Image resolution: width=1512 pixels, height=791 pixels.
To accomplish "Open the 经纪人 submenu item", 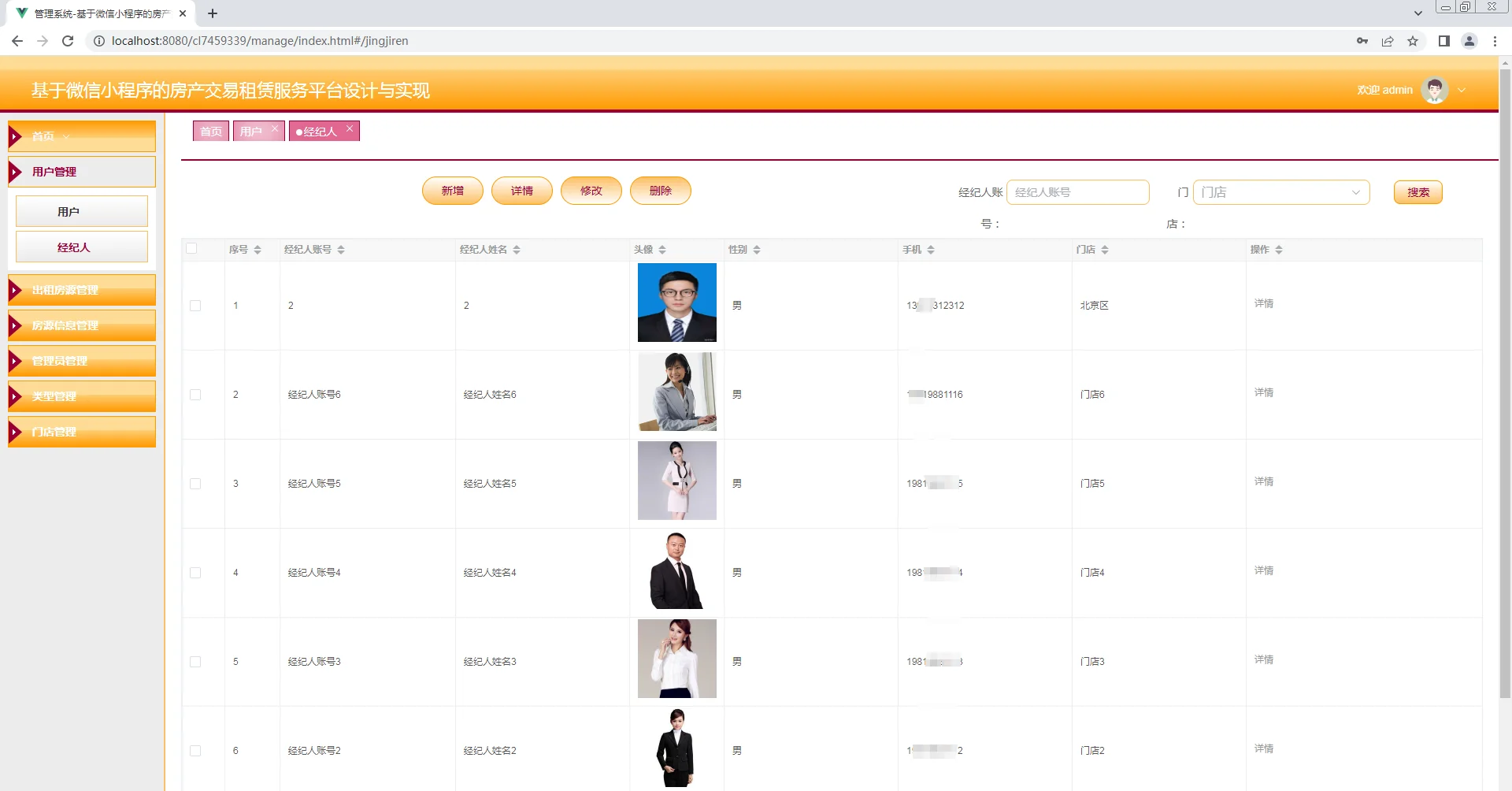I will pos(82,247).
